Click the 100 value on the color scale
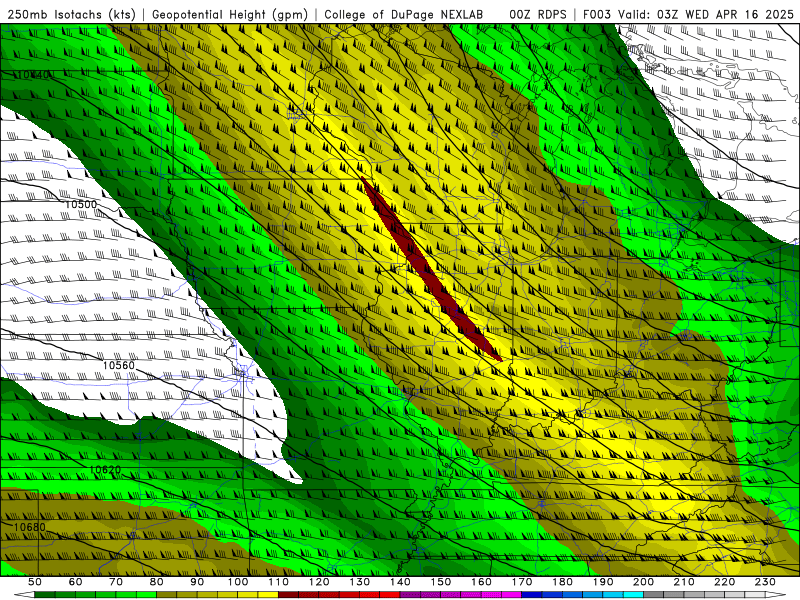Screen dimensions: 800x600 tap(238, 582)
